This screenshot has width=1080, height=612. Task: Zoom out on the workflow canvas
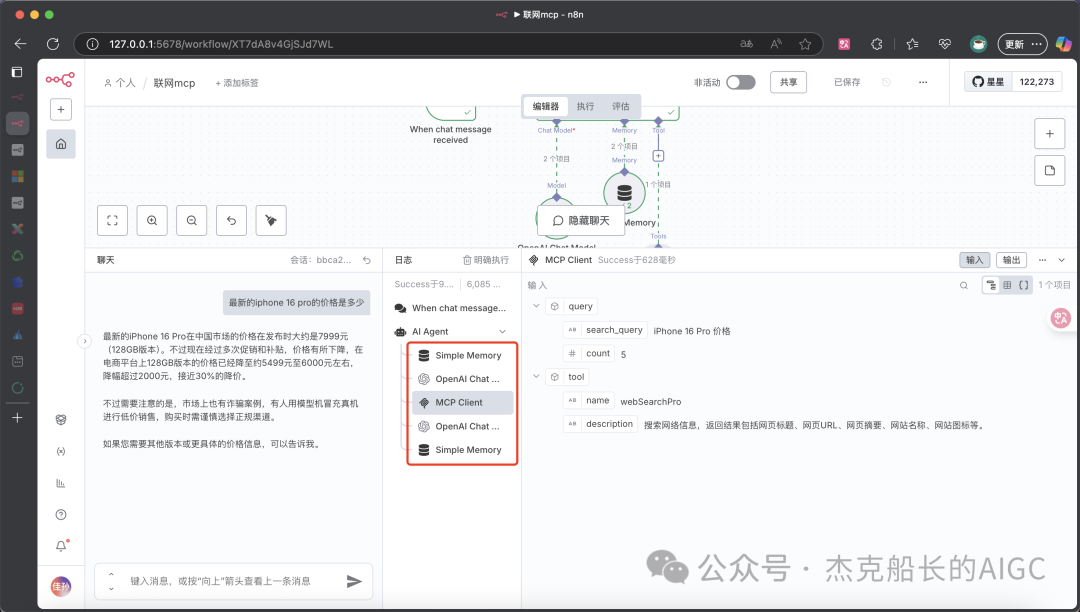tap(191, 220)
